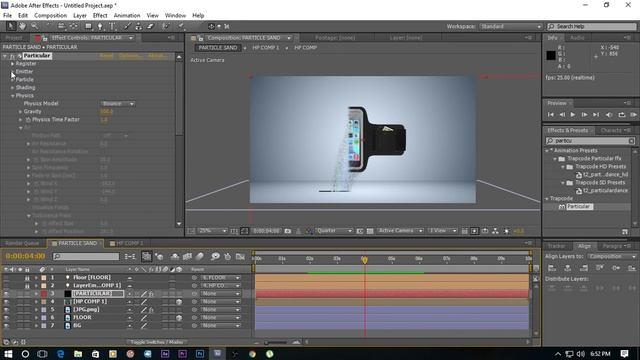The width and height of the screenshot is (640, 360).
Task: Open the Composition menu
Action: 50,16
